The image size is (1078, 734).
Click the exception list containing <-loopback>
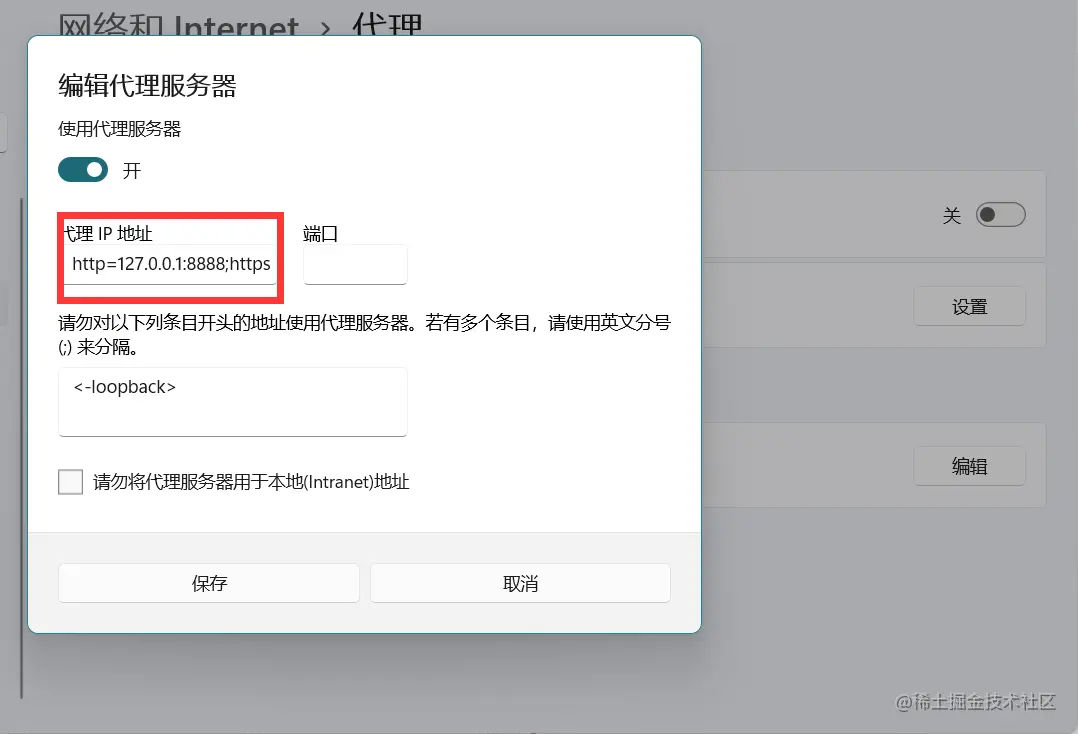click(232, 401)
